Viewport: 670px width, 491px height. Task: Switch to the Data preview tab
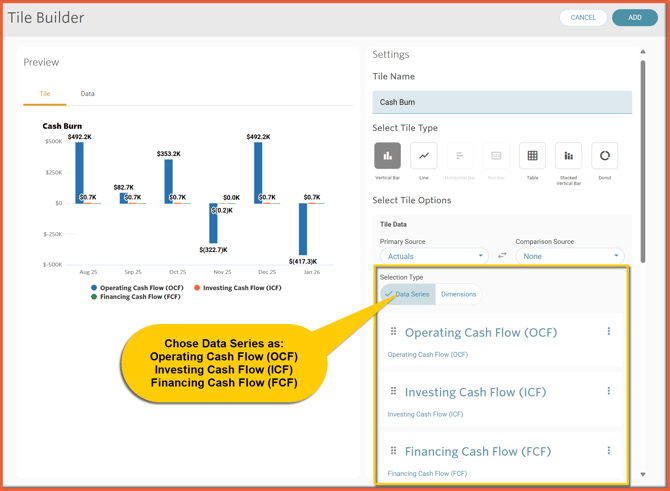pos(88,94)
